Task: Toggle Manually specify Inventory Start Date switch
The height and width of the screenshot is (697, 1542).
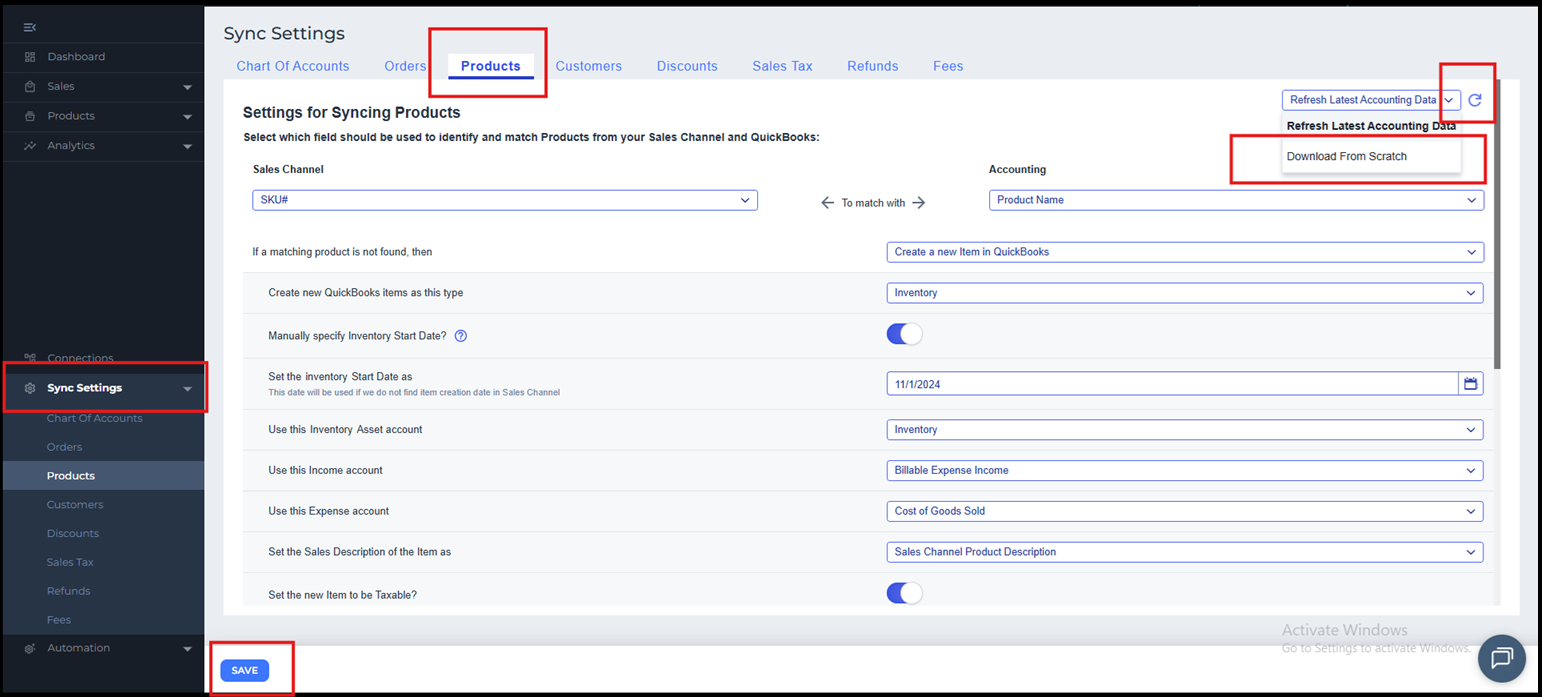Action: tap(904, 335)
